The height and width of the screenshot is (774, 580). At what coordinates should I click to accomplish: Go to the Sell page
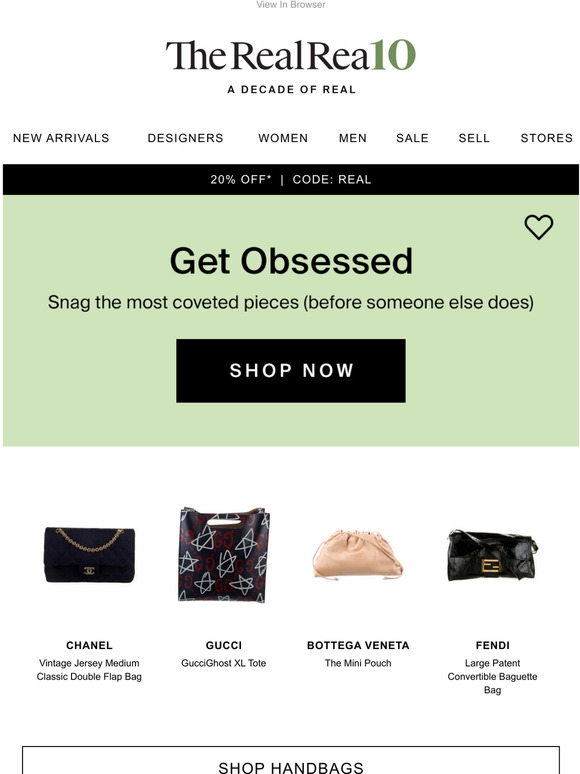pyautogui.click(x=474, y=138)
